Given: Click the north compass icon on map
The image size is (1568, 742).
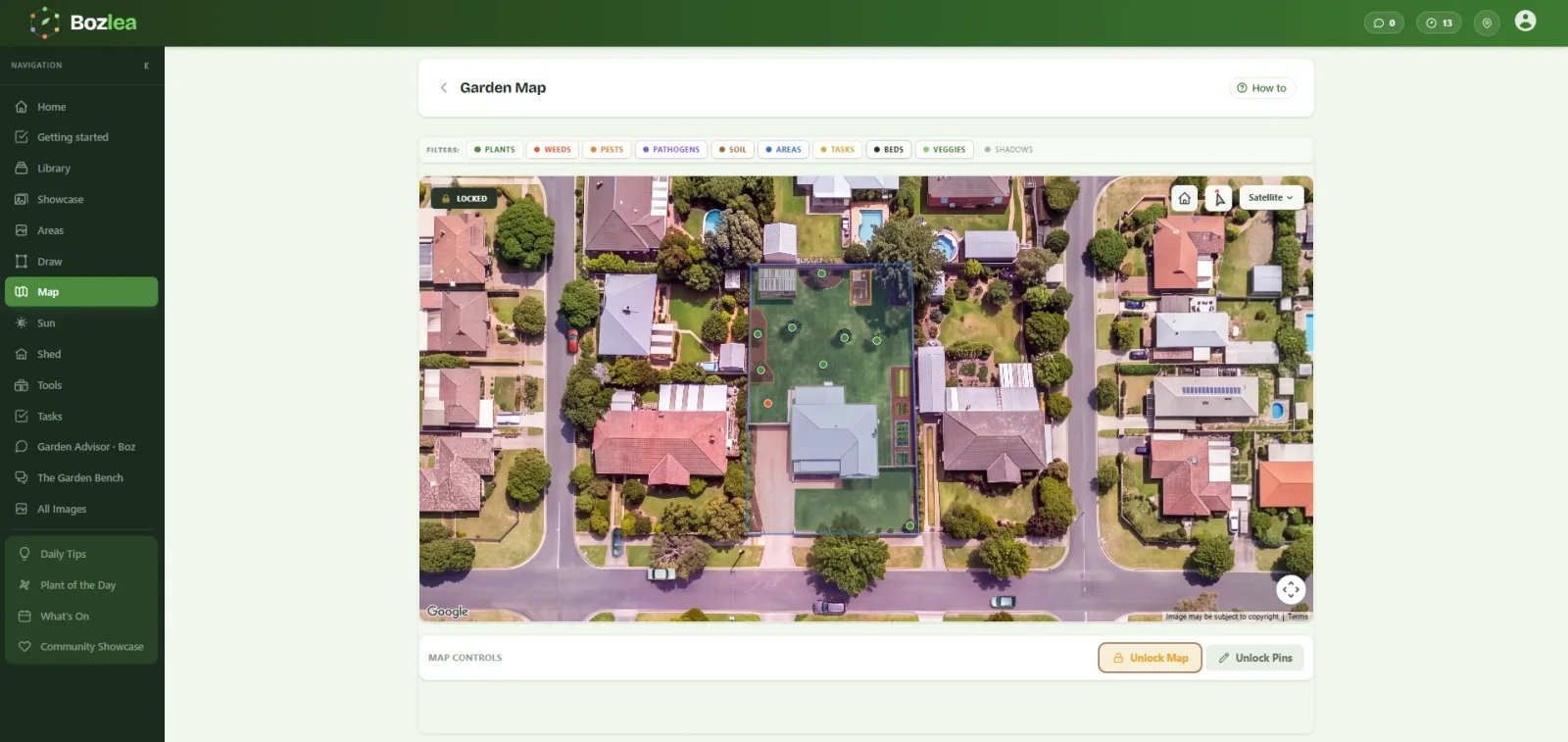Looking at the screenshot, I should [1218, 198].
